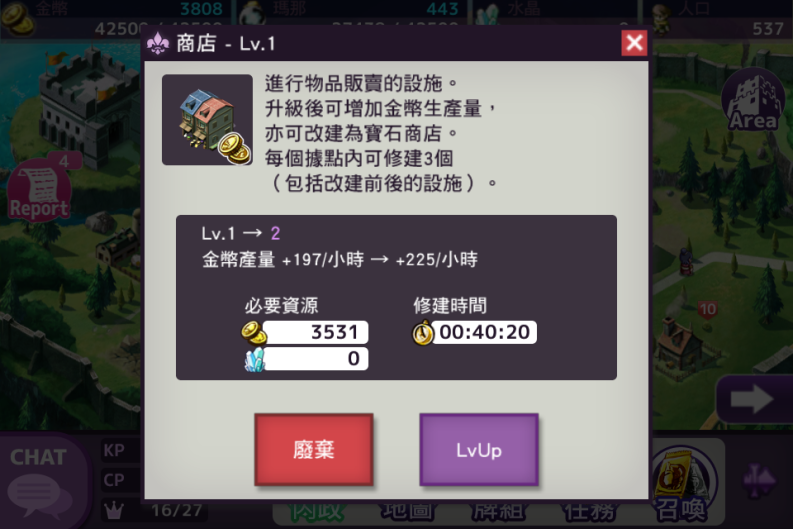Click the fleur-de-lis icon in dialog title
The height and width of the screenshot is (529, 793).
158,43
